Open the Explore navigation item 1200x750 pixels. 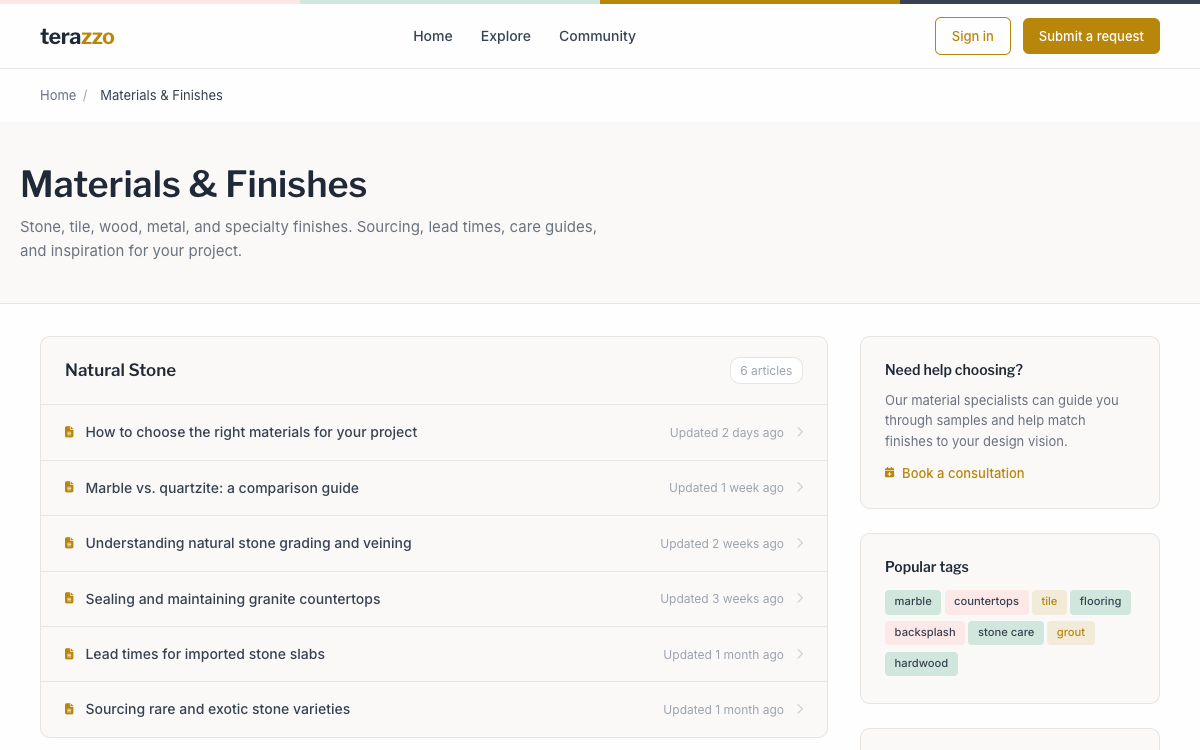[506, 36]
